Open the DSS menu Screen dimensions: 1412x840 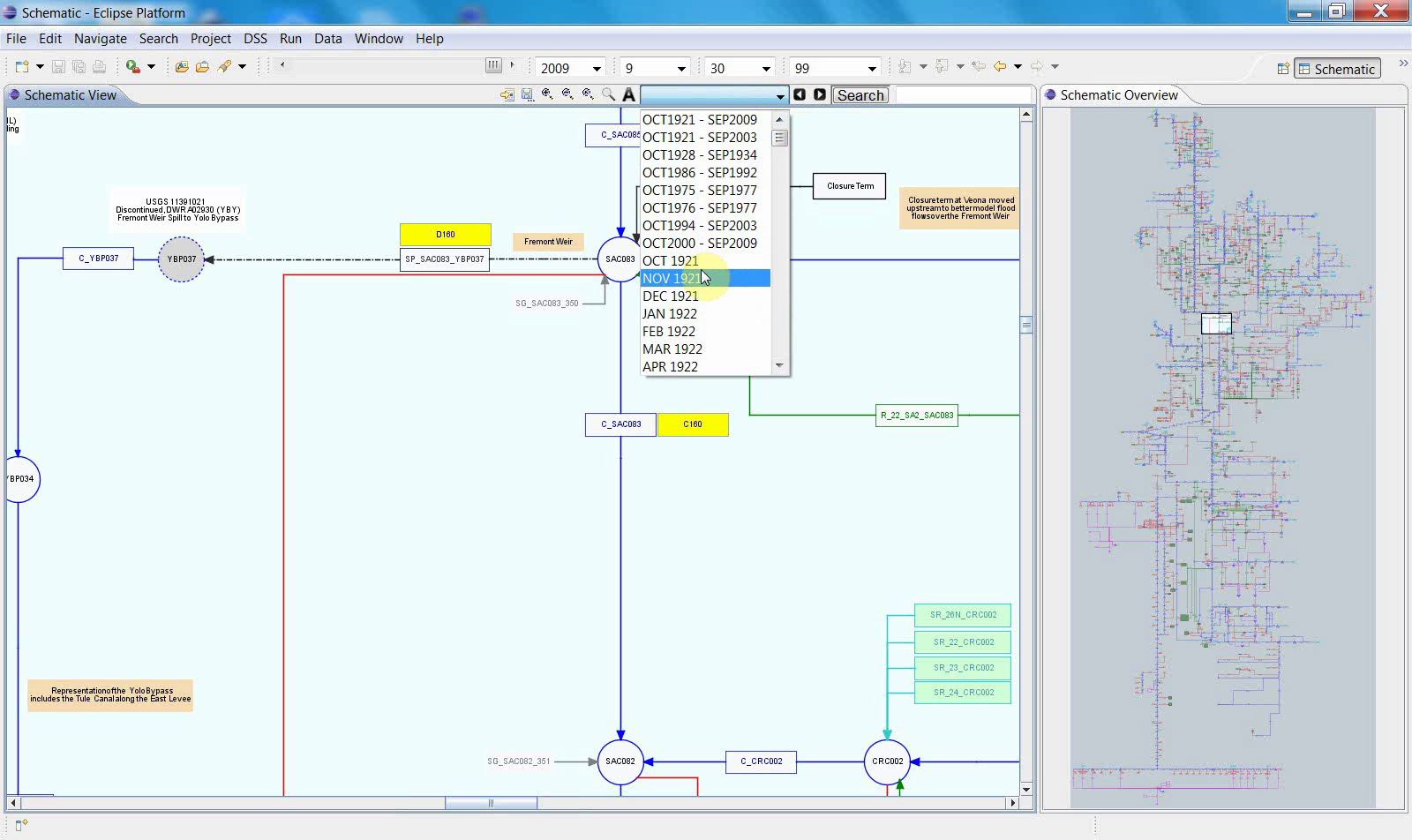[x=255, y=39]
